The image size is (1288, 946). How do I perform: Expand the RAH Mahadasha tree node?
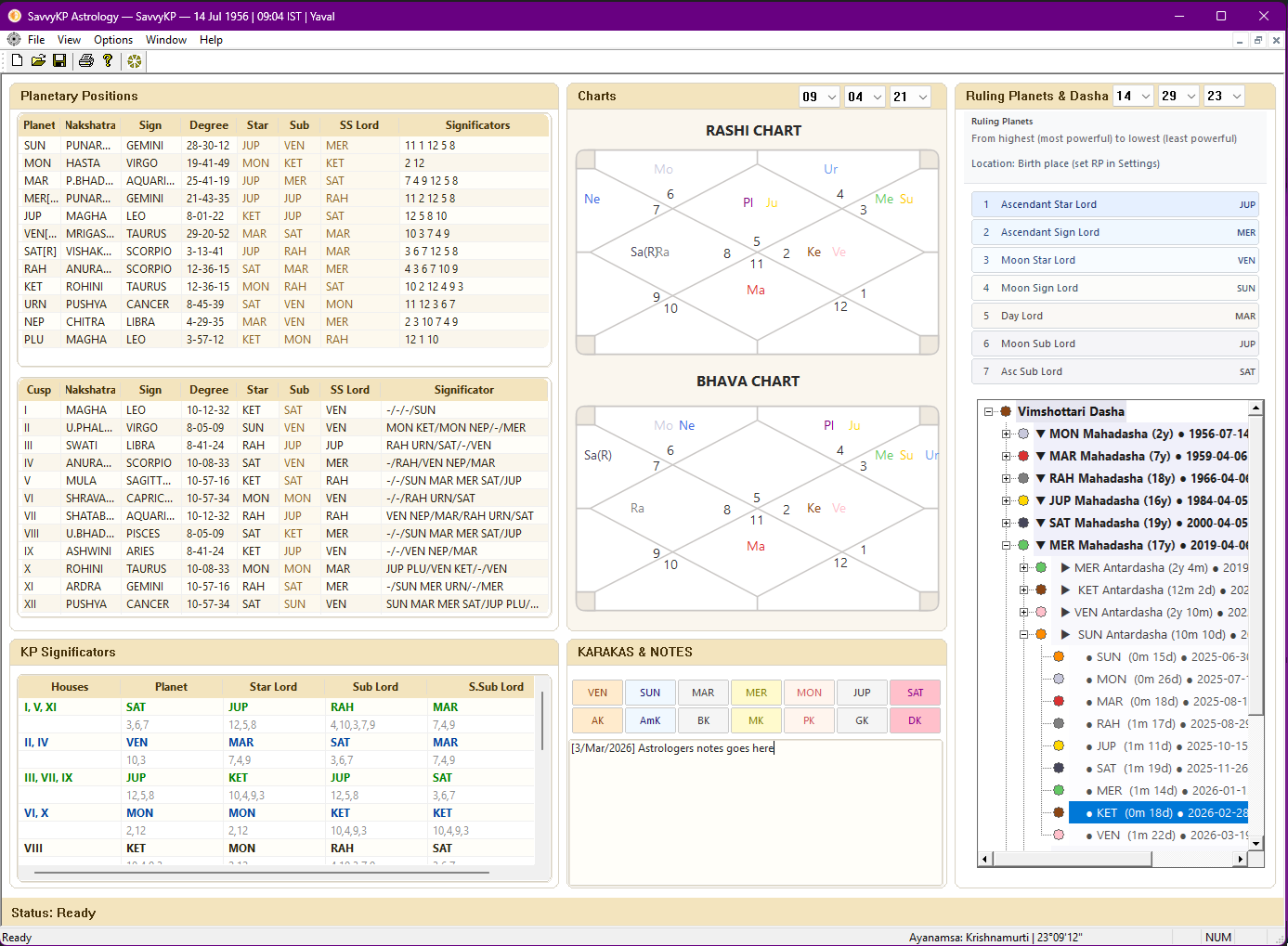(1008, 478)
